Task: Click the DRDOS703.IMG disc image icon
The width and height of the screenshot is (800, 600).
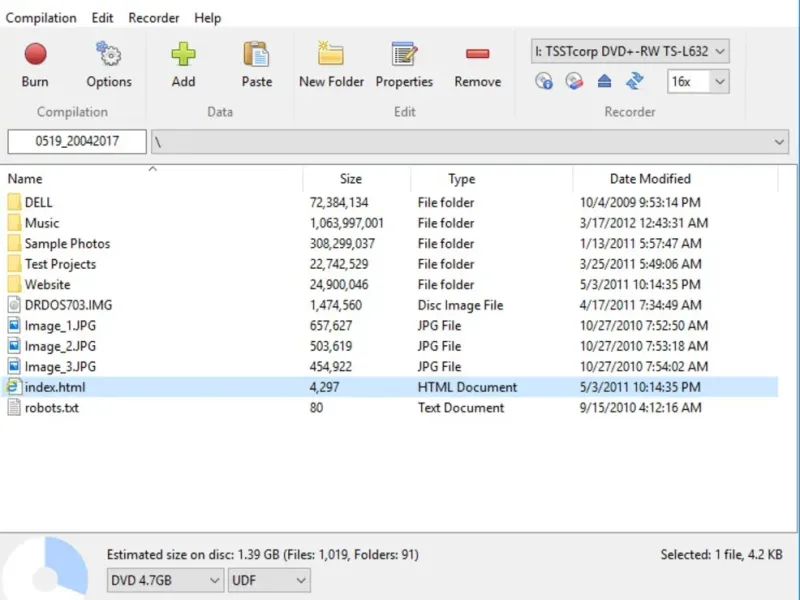Action: [x=14, y=305]
